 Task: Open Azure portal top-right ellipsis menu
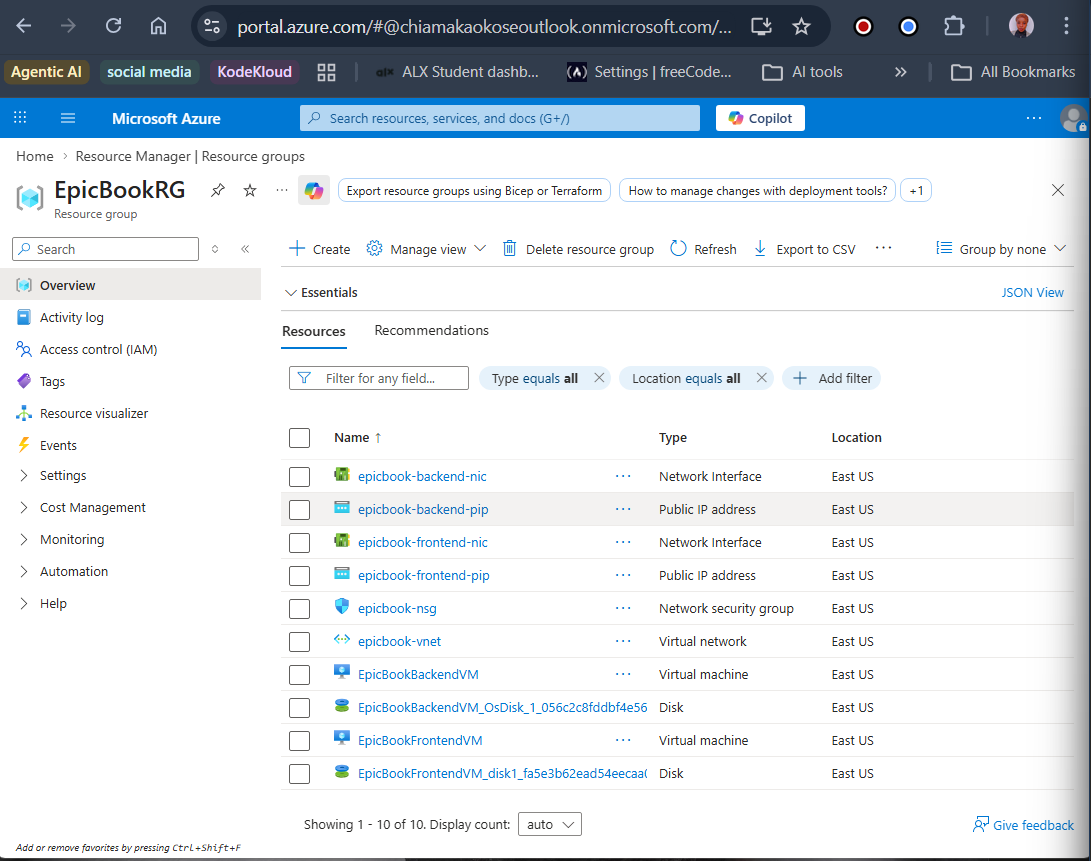[1034, 118]
